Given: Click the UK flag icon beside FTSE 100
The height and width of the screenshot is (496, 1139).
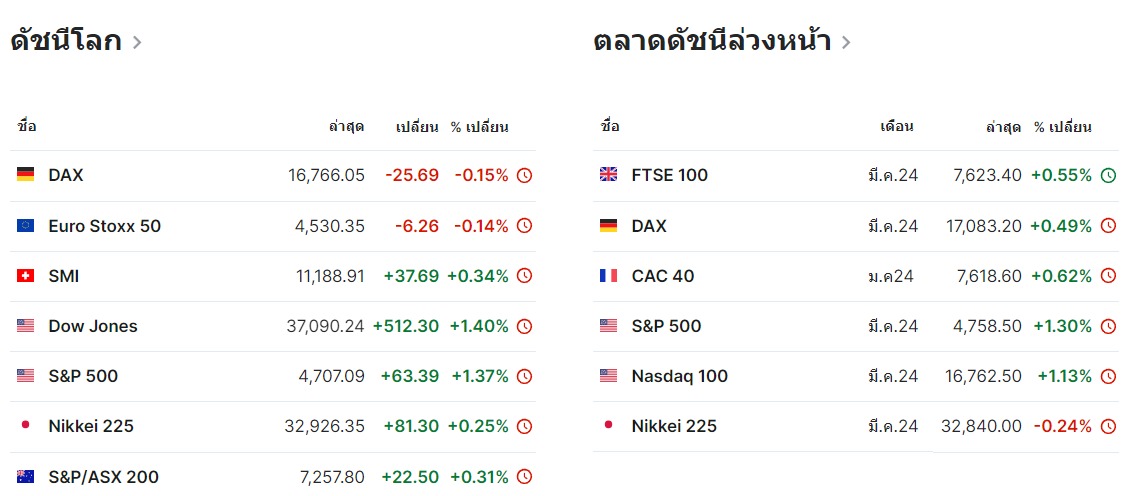Looking at the screenshot, I should (608, 175).
